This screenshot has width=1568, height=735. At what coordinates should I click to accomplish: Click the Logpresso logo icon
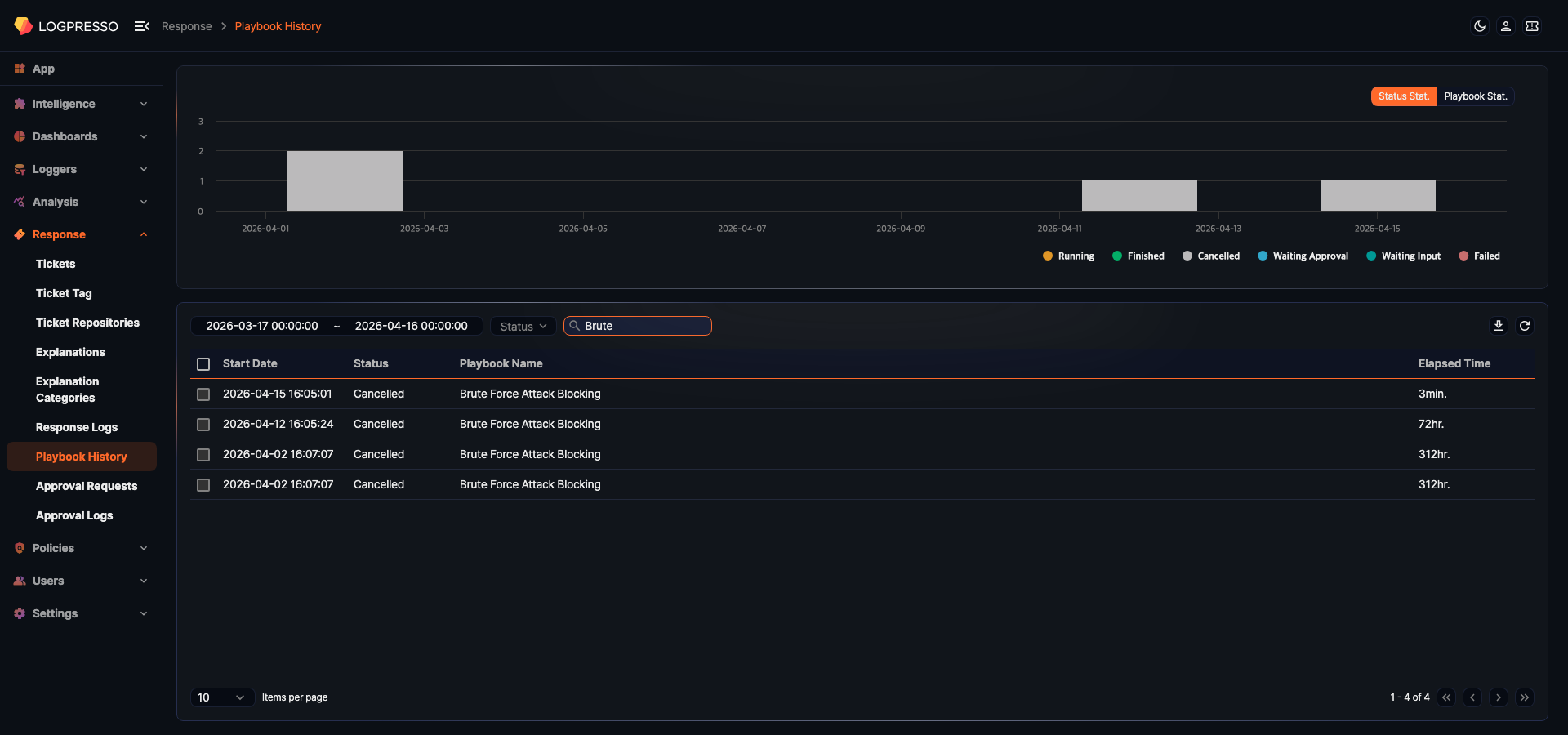point(23,25)
